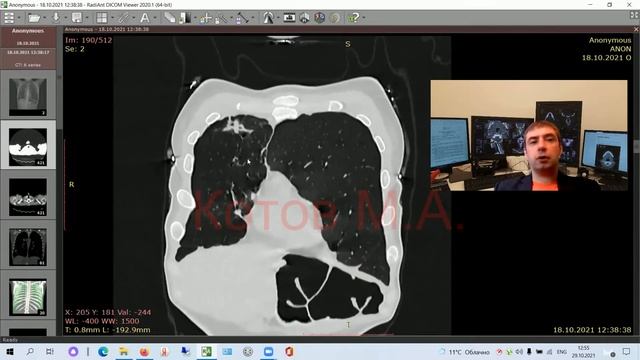Viewport: 640px width, 360px height.
Task: Select the pan/move image tool
Action: coord(206,18)
